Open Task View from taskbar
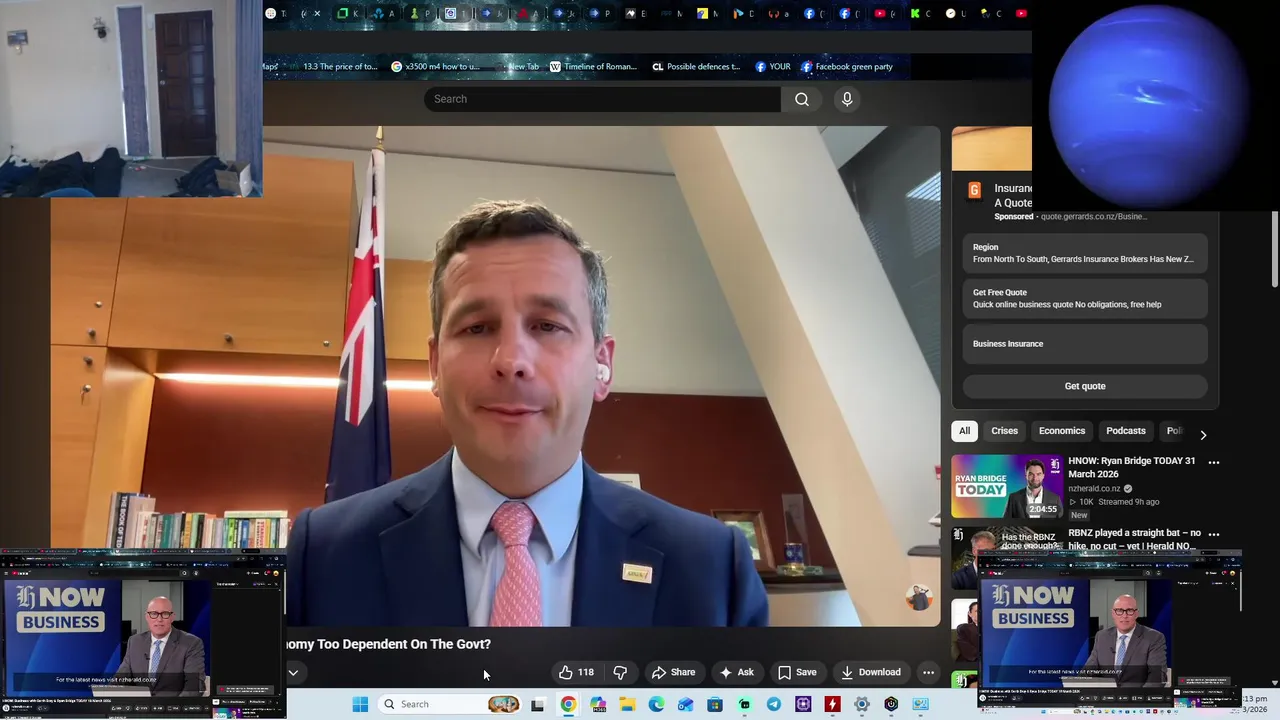Image resolution: width=1280 pixels, height=720 pixels. [537, 704]
